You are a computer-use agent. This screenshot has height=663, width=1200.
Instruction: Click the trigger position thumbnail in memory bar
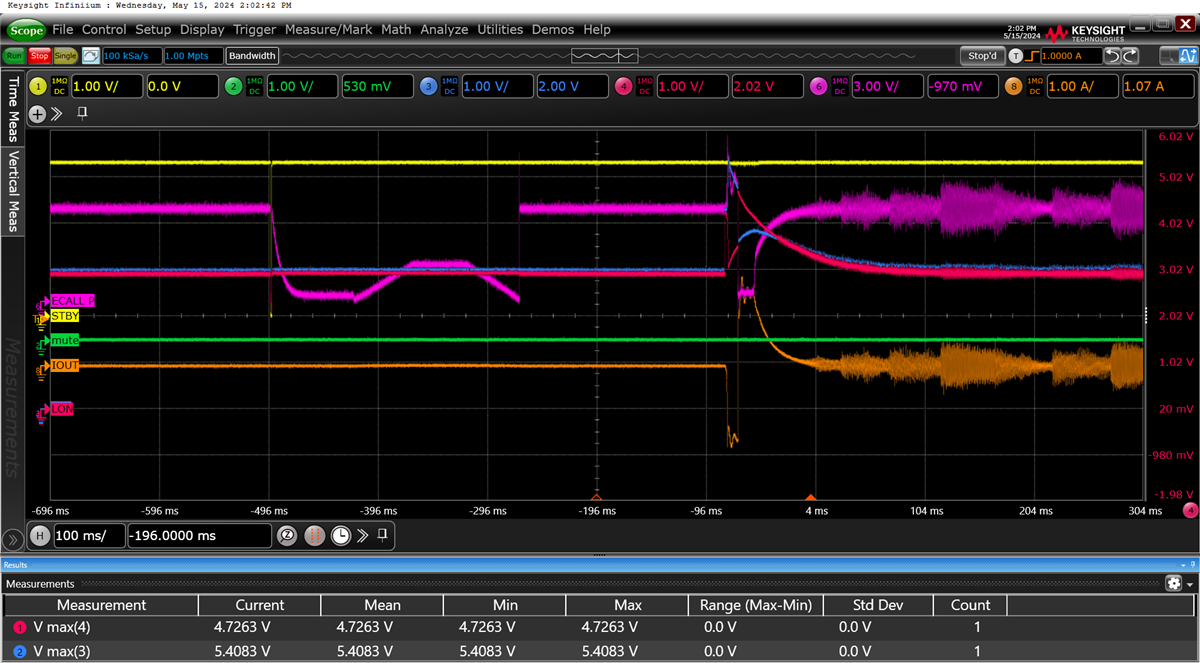click(x=604, y=56)
